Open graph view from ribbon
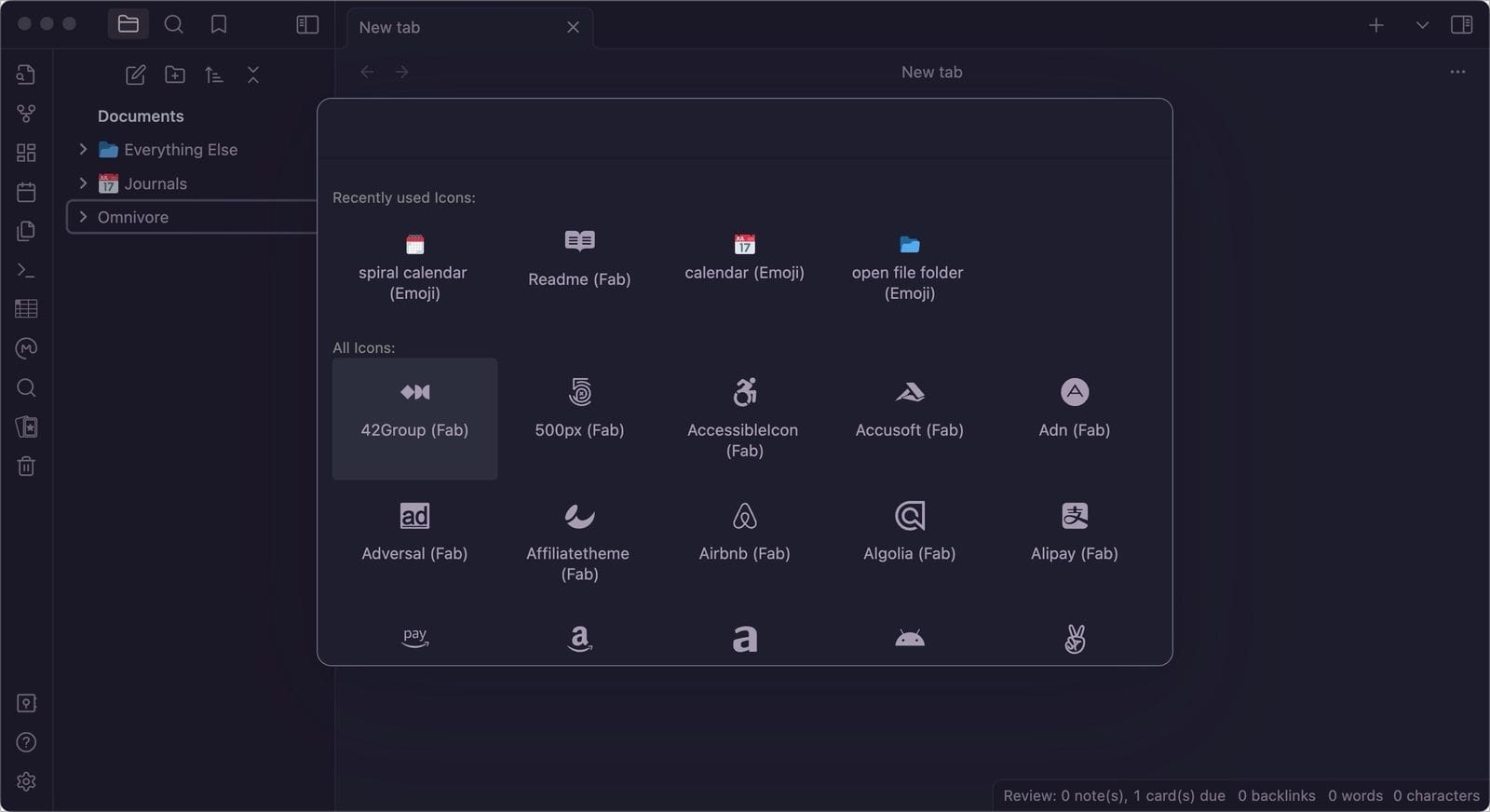This screenshot has height=812, width=1490. [26, 114]
